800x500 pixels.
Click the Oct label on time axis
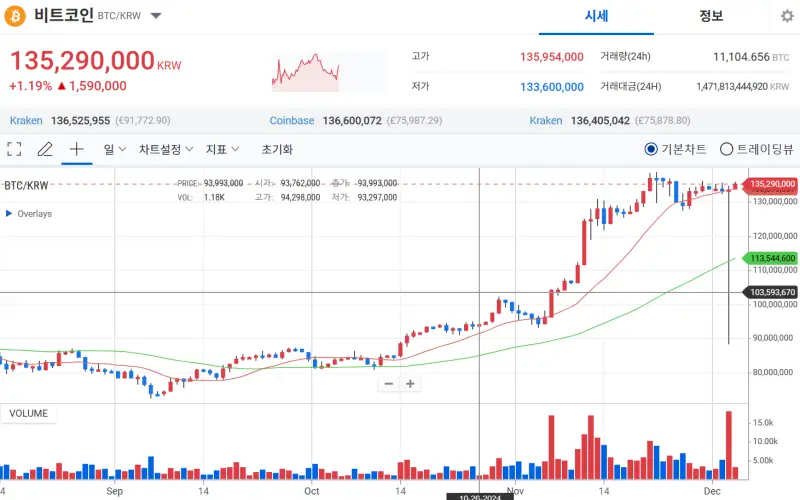[x=311, y=491]
